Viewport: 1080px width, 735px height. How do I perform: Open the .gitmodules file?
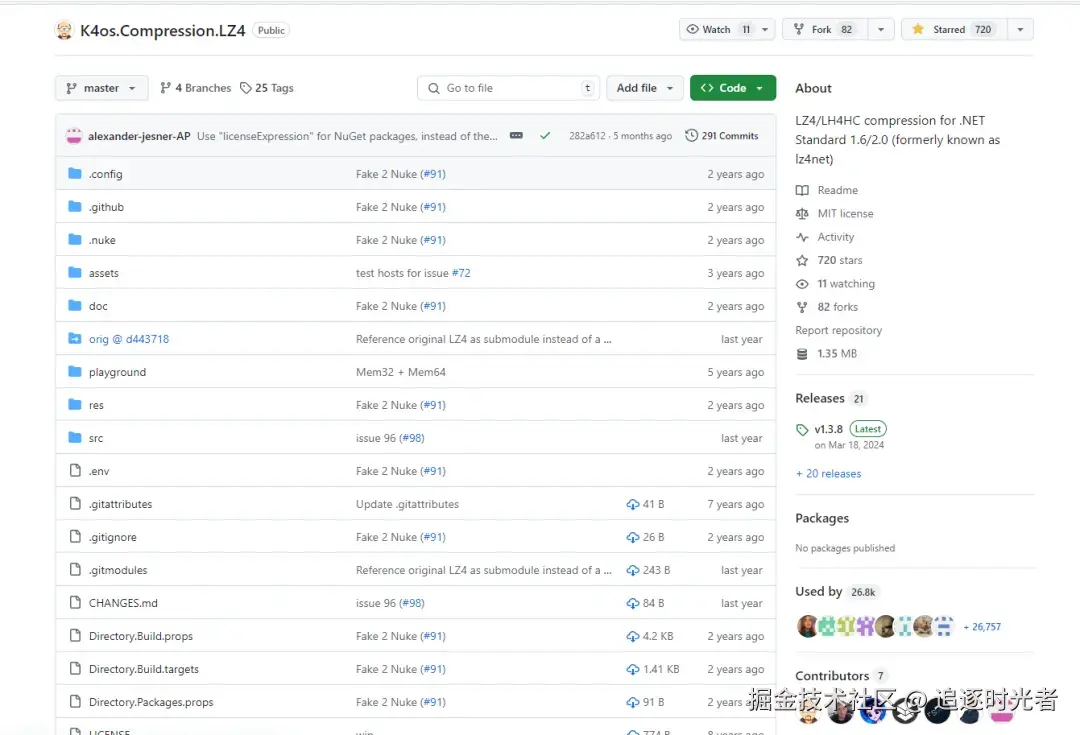coord(118,570)
